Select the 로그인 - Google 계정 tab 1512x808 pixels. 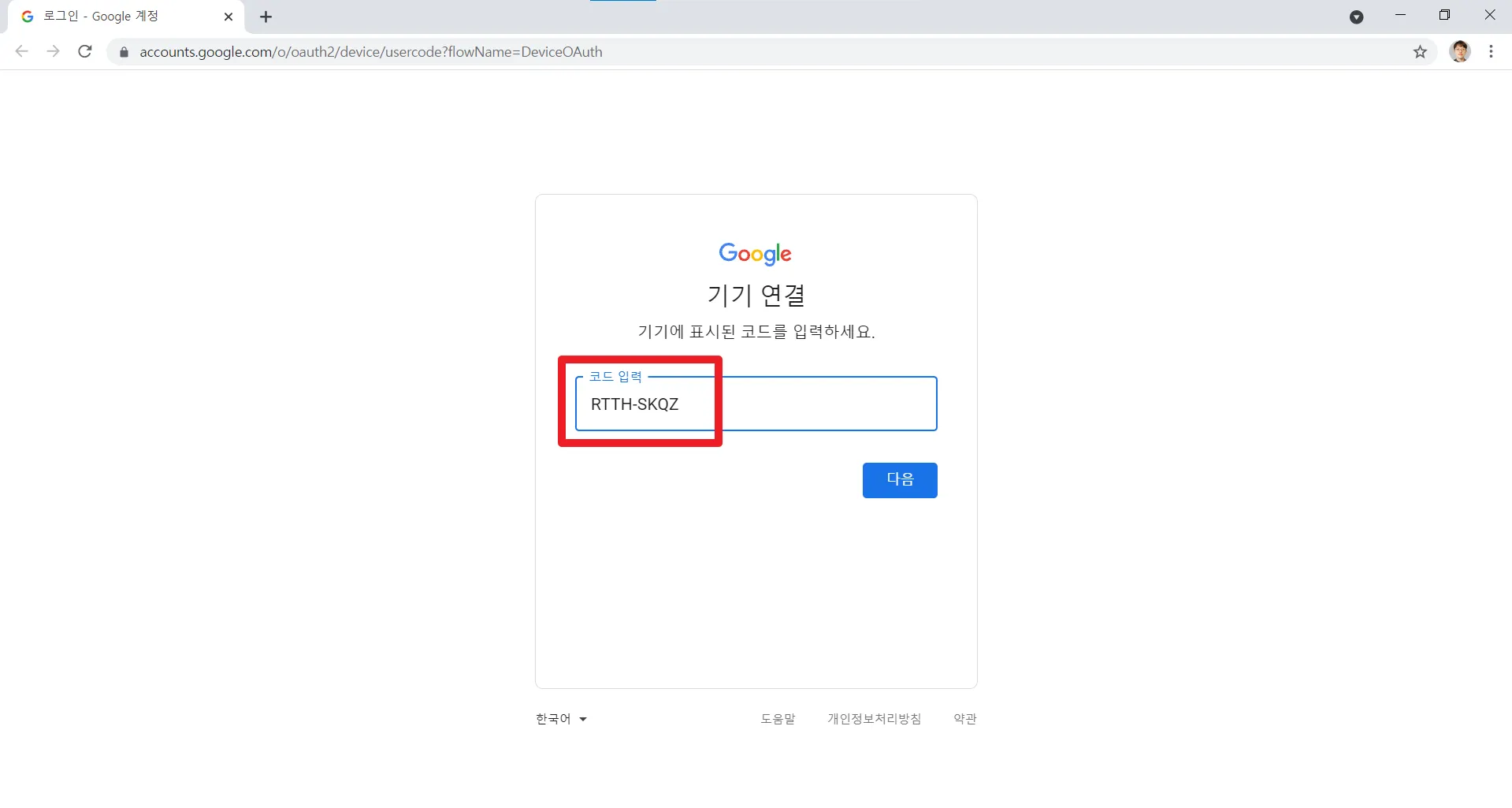[x=126, y=17]
